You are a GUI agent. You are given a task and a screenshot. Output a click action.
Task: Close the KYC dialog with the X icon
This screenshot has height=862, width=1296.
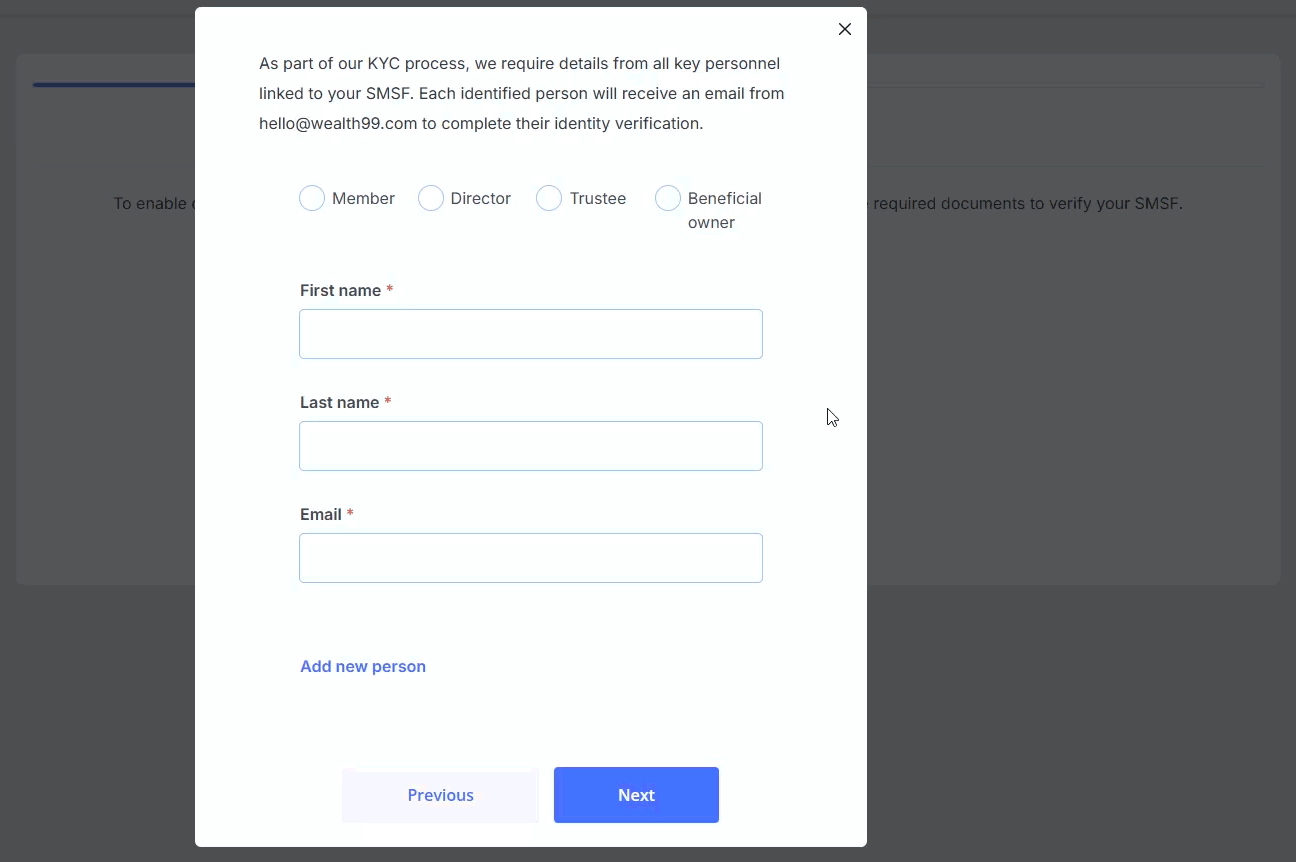click(845, 29)
